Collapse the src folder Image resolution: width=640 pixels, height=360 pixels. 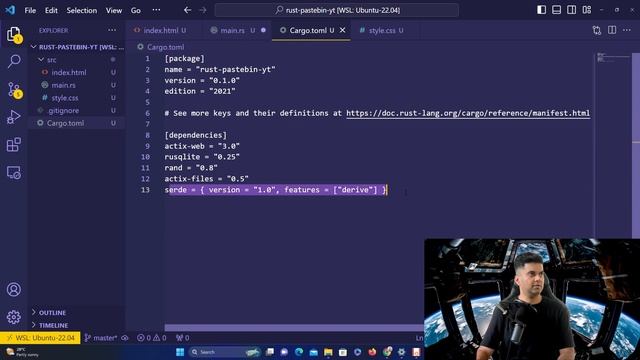tap(77, 60)
